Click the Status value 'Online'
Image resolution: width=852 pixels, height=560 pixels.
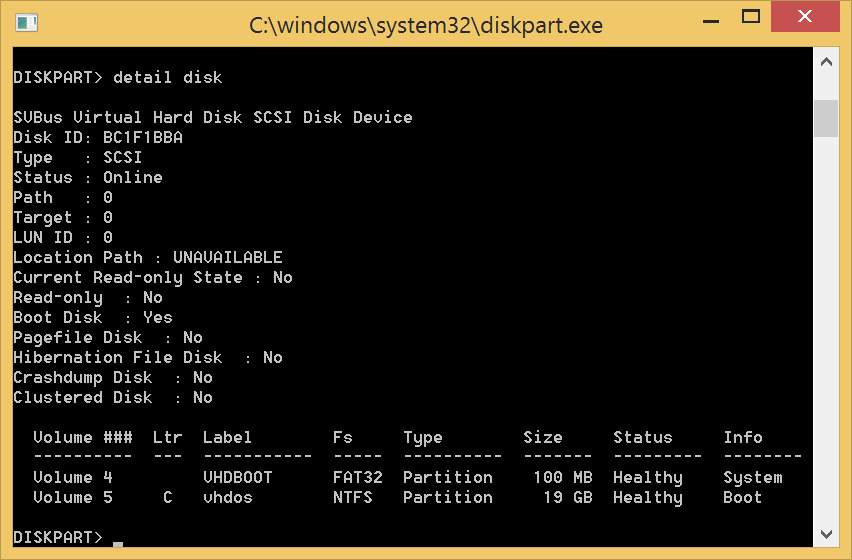click(x=133, y=178)
